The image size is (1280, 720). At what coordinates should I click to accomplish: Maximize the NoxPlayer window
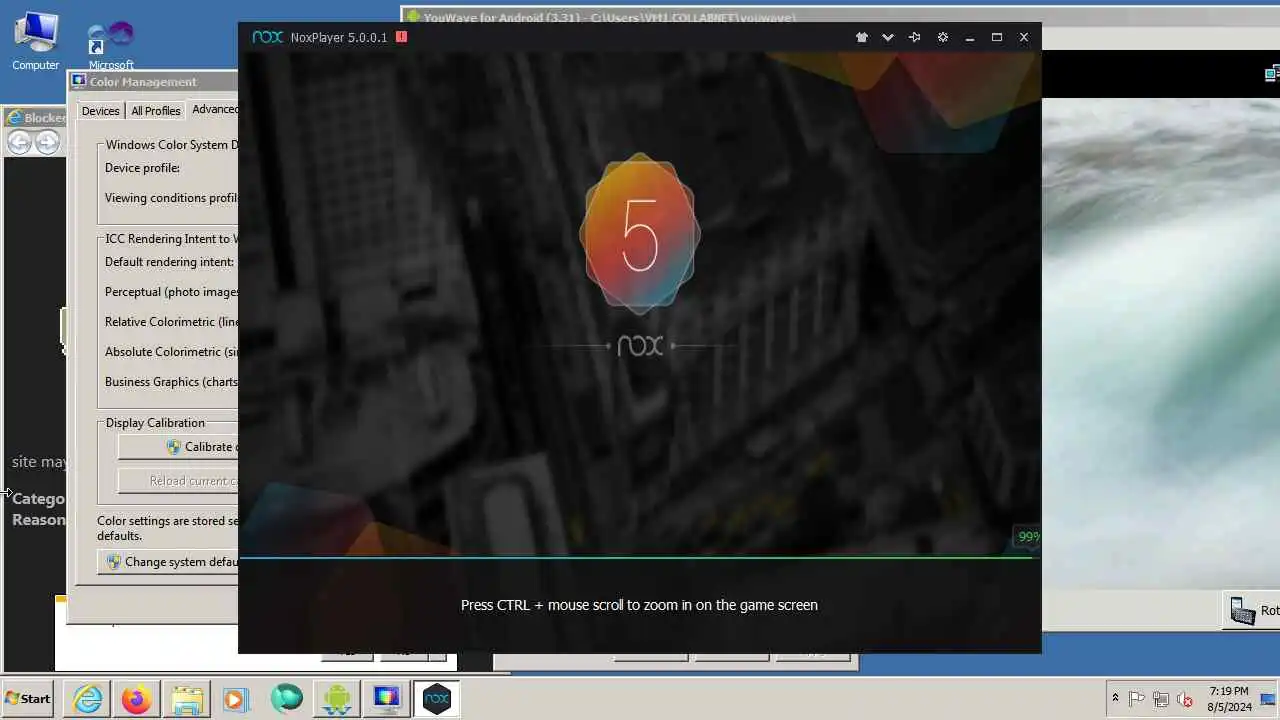997,37
